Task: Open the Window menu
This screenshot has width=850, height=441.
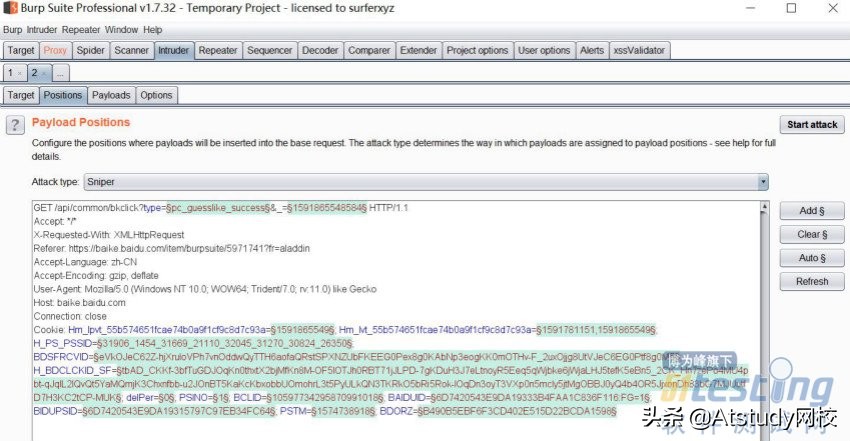Action: 121,30
